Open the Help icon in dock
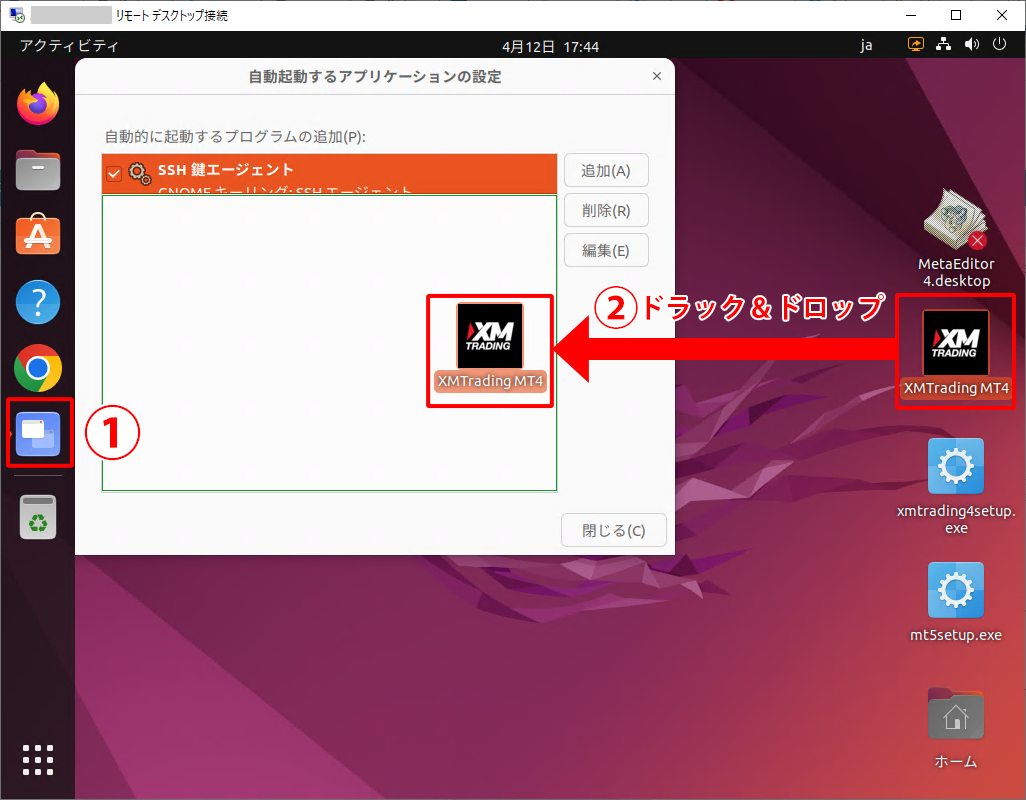Viewport: 1026px width, 800px height. click(x=38, y=302)
